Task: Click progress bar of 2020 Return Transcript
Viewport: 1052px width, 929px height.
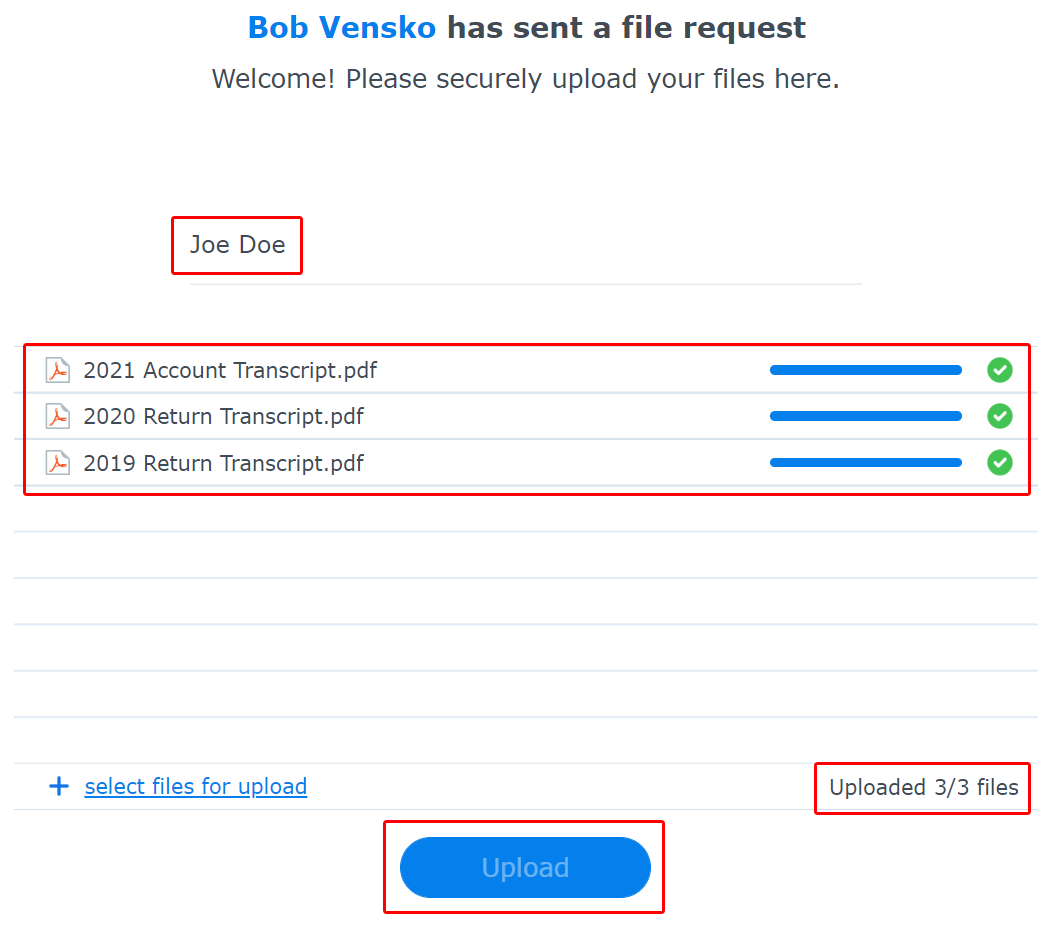Action: click(x=865, y=417)
